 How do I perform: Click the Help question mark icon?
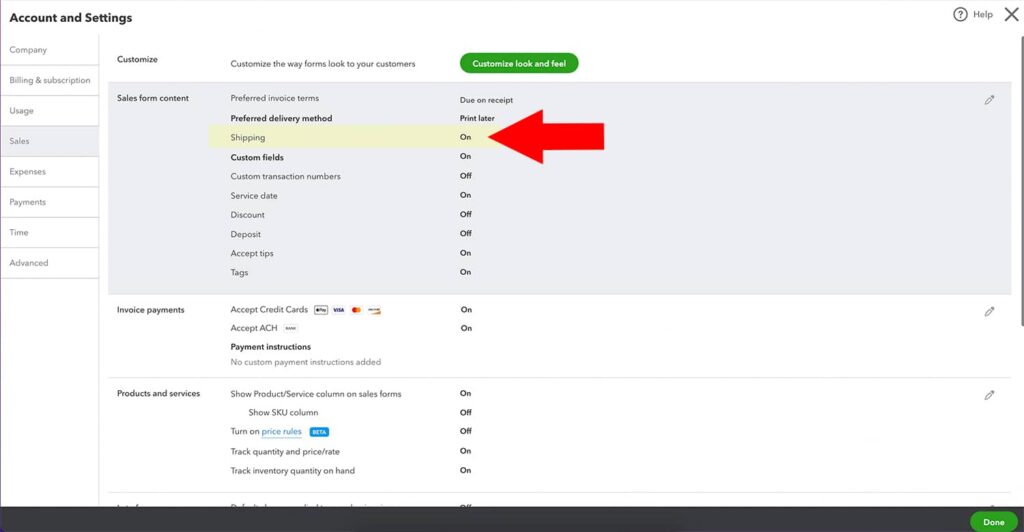(x=960, y=14)
